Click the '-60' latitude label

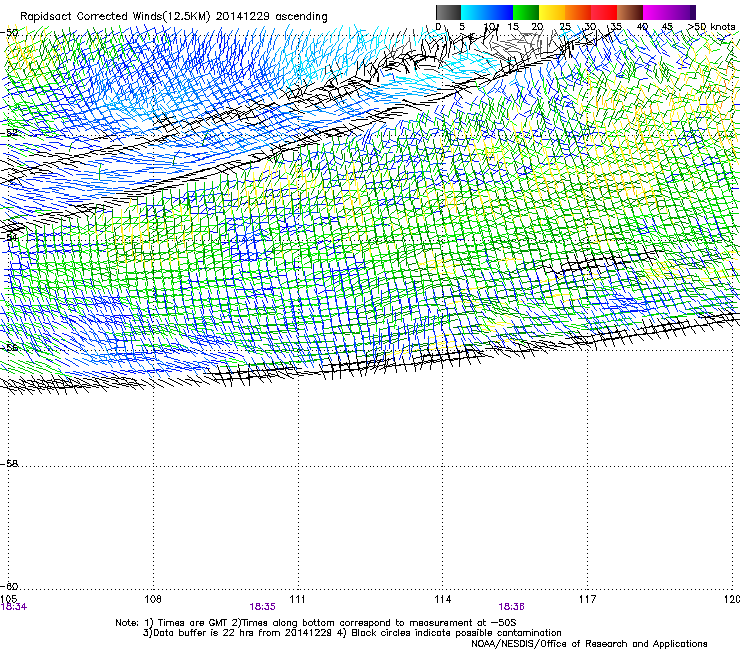[9, 586]
